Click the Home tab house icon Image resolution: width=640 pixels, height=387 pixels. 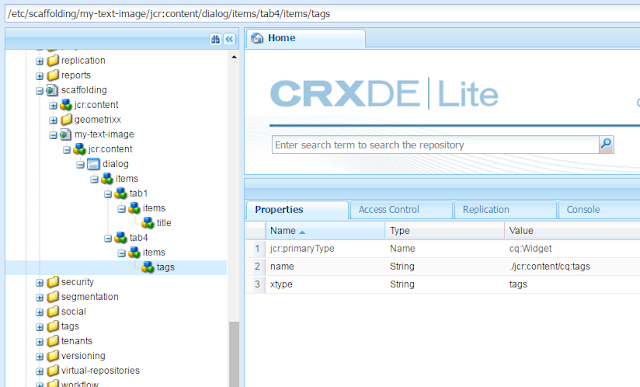point(257,38)
